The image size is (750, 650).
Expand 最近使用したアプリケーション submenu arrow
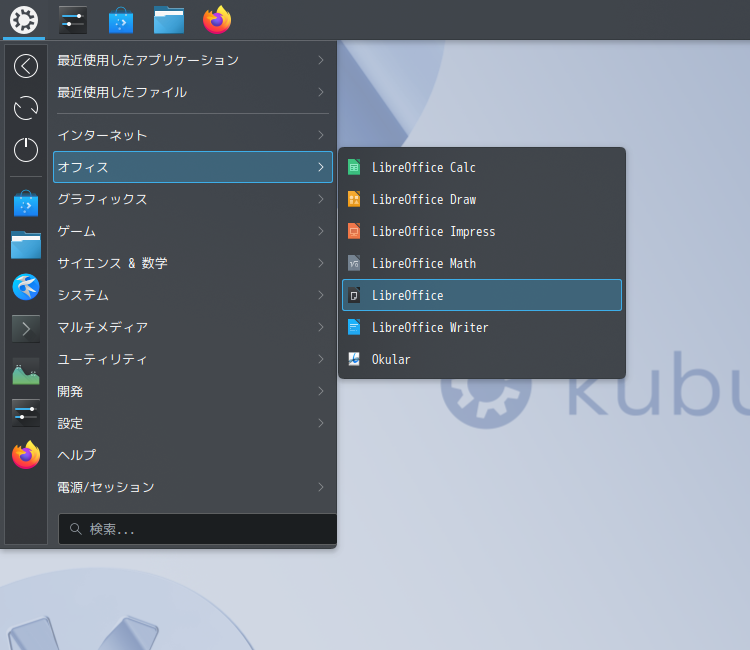pos(321,60)
